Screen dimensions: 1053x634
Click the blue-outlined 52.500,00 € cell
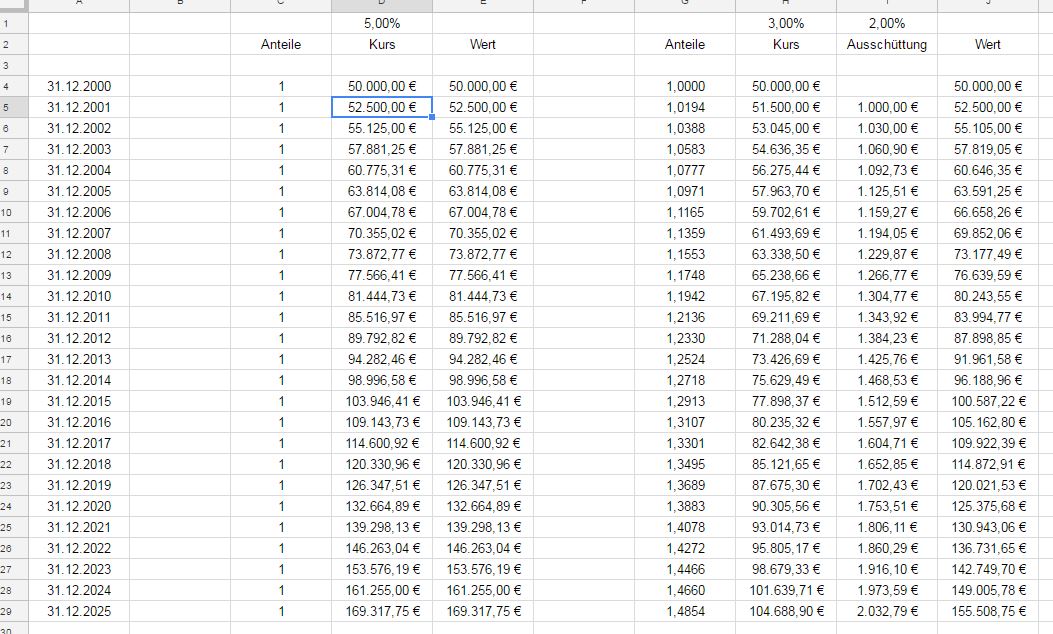pyautogui.click(x=381, y=107)
